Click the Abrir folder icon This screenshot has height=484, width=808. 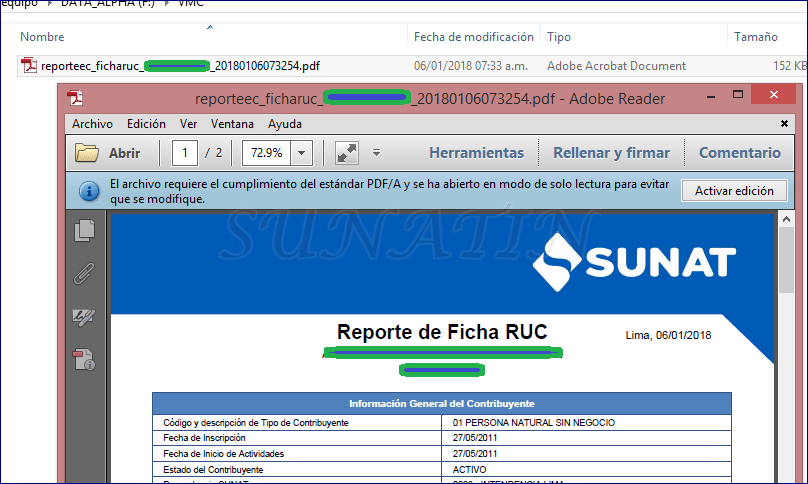(x=88, y=153)
